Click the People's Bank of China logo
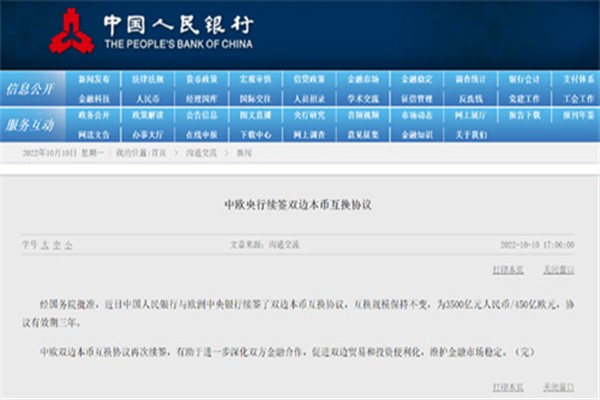600x400 pixels. (73, 30)
